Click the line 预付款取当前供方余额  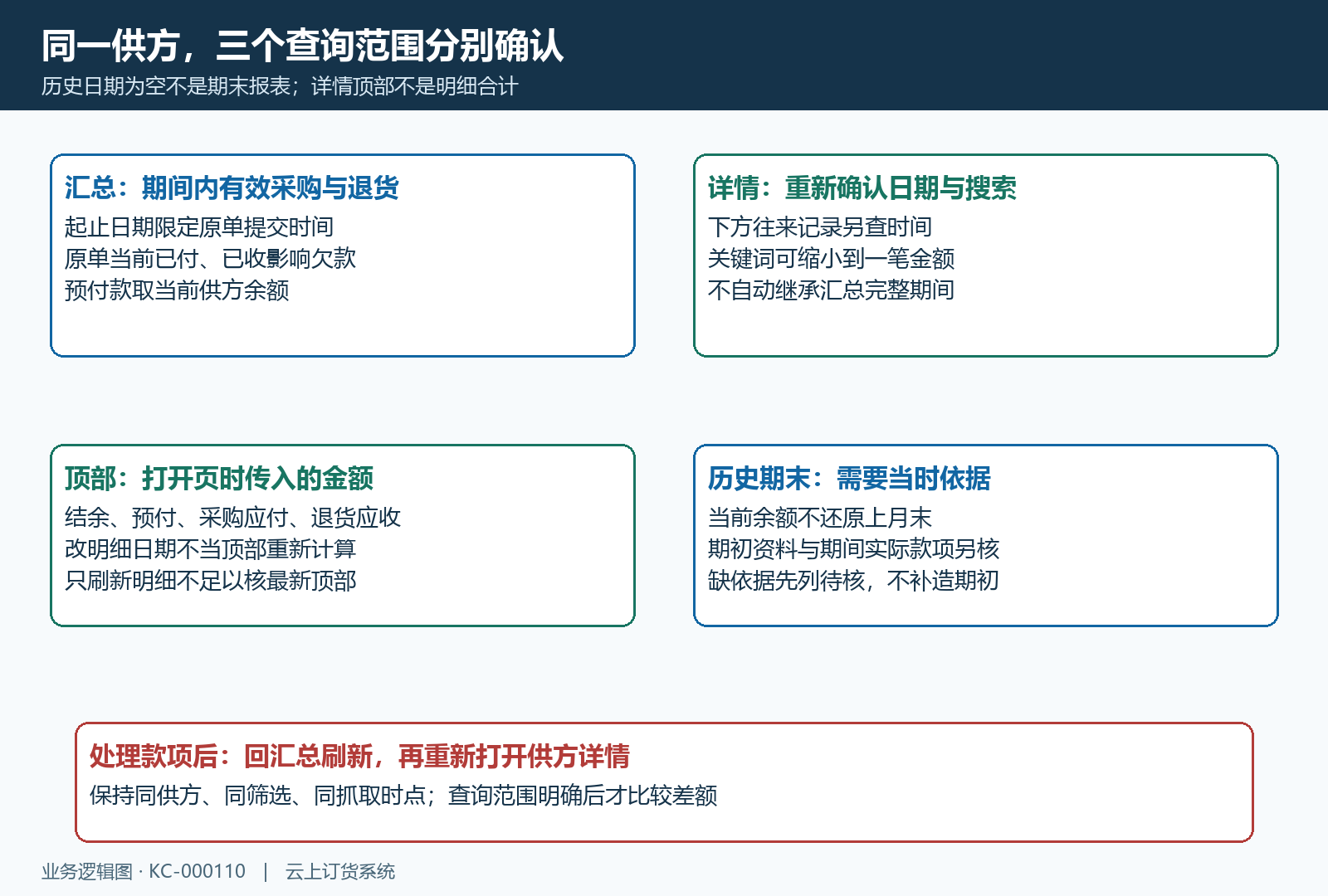pyautogui.click(x=177, y=290)
